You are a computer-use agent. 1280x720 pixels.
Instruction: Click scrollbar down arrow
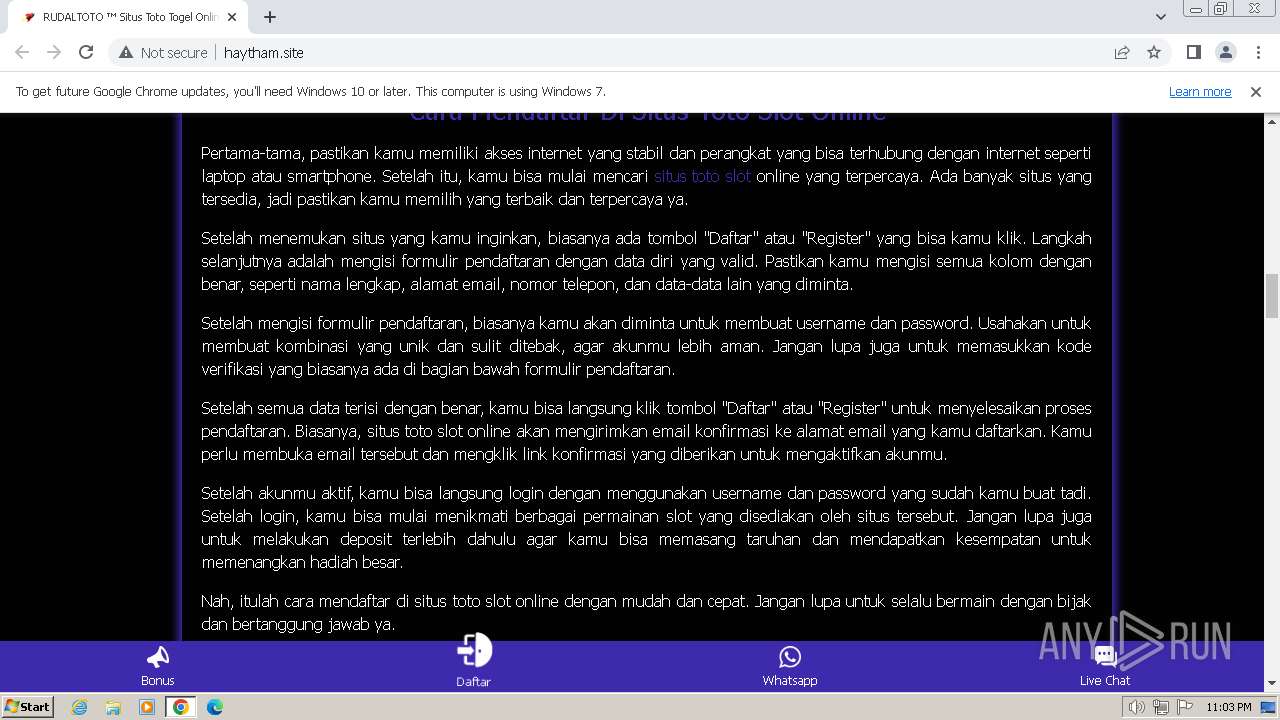[x=1272, y=684]
